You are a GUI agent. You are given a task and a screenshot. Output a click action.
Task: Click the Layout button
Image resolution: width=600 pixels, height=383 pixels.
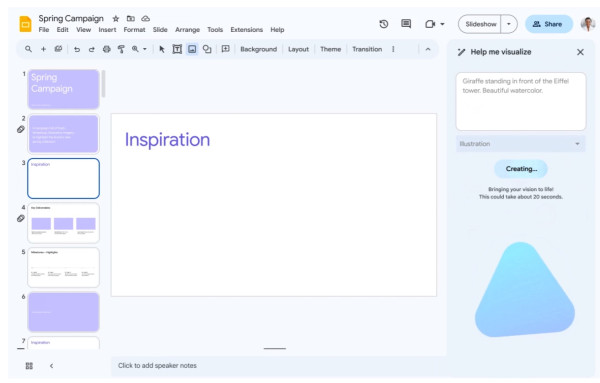click(x=298, y=49)
